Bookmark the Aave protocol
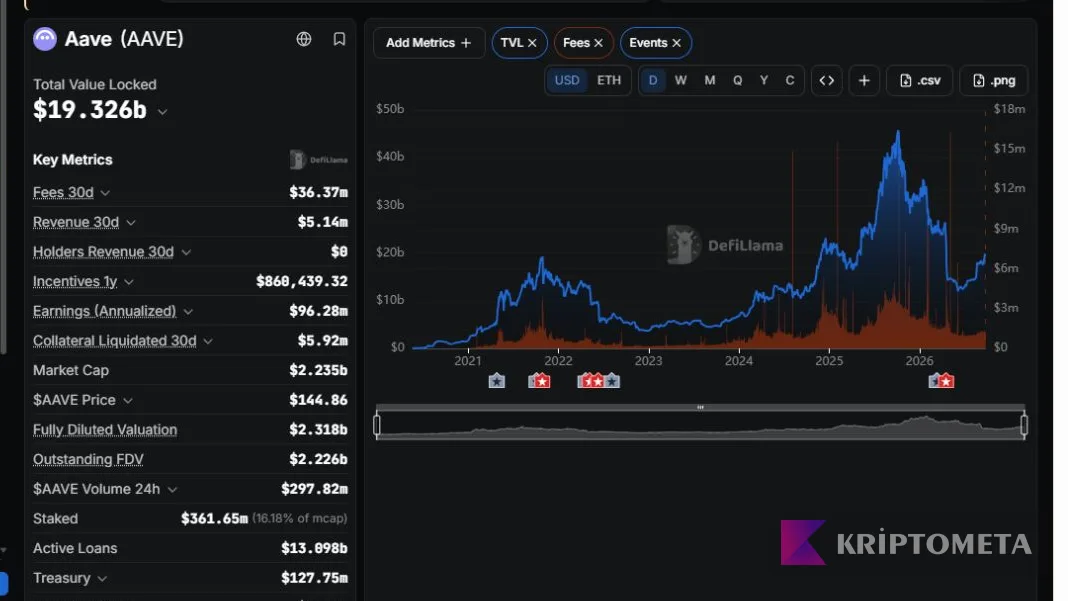Screen dimensions: 1068x601 point(339,40)
